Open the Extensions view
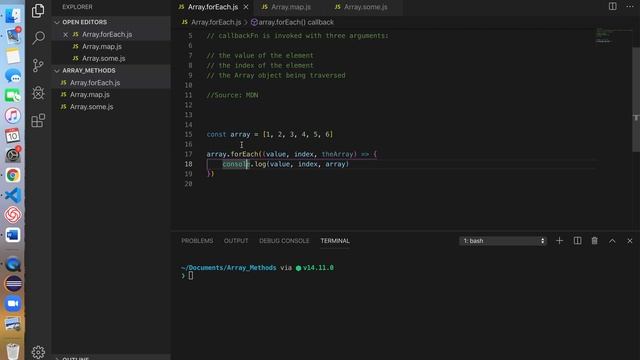This screenshot has height=360, width=640. click(x=38, y=121)
